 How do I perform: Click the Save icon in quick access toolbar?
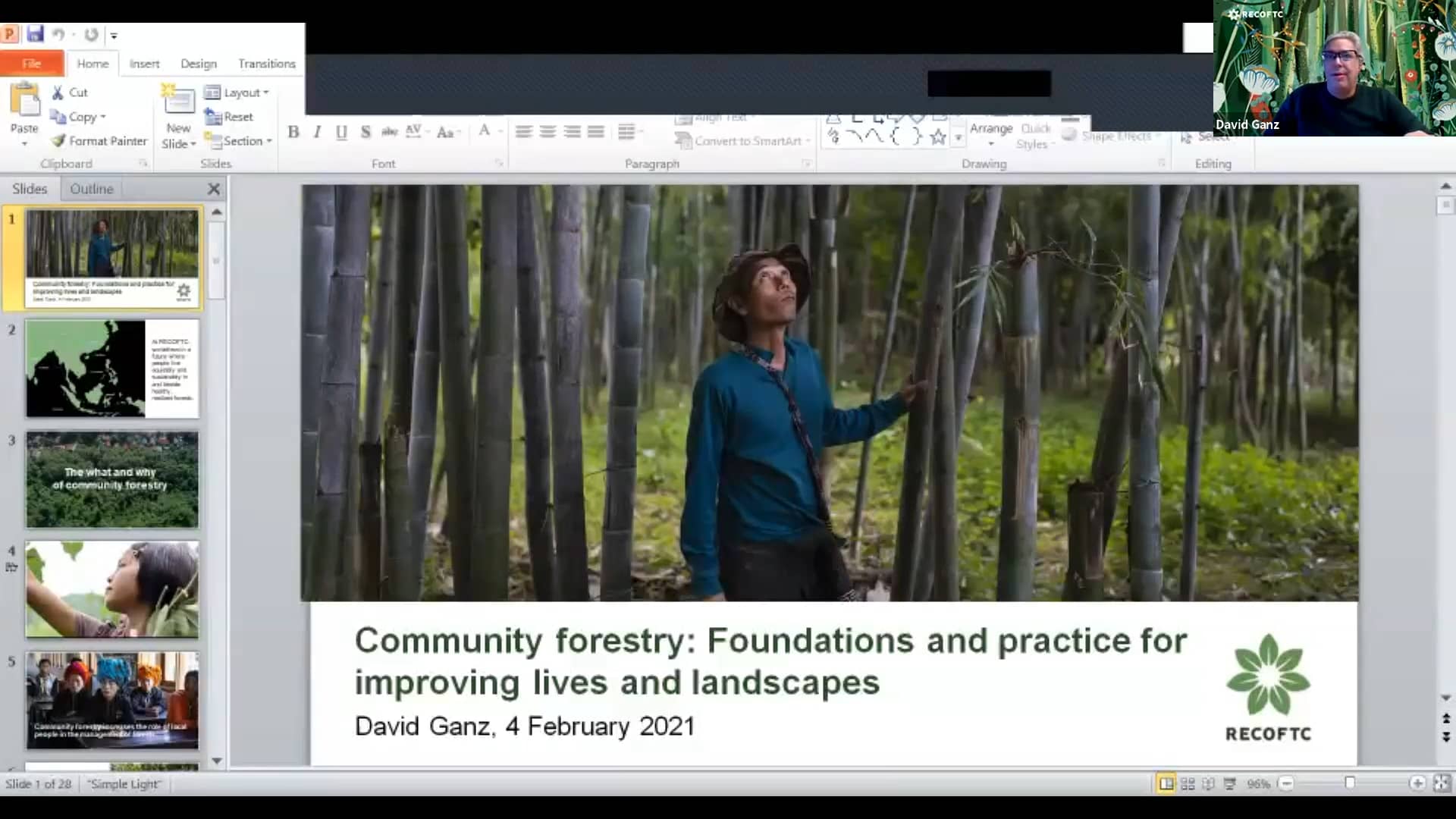click(x=33, y=33)
